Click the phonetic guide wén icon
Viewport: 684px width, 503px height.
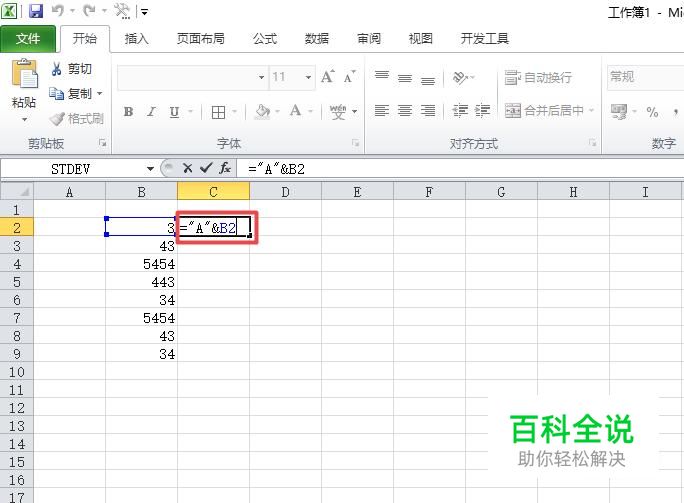(x=338, y=112)
